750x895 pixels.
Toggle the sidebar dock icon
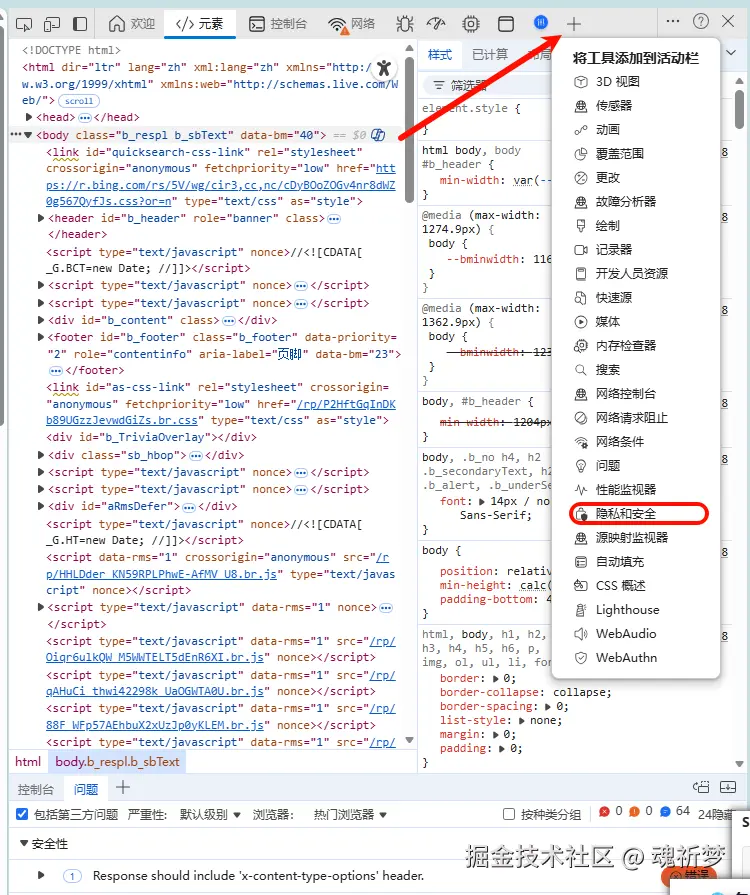pos(80,24)
